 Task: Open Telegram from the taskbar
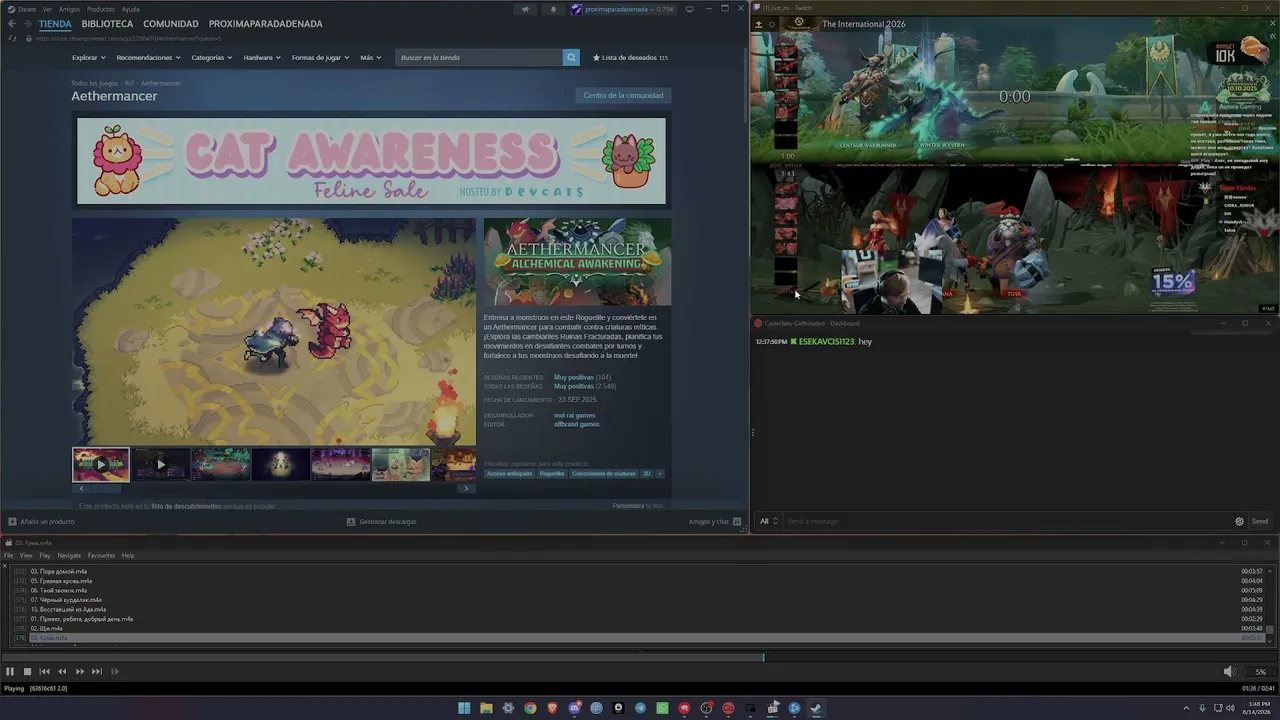point(640,708)
